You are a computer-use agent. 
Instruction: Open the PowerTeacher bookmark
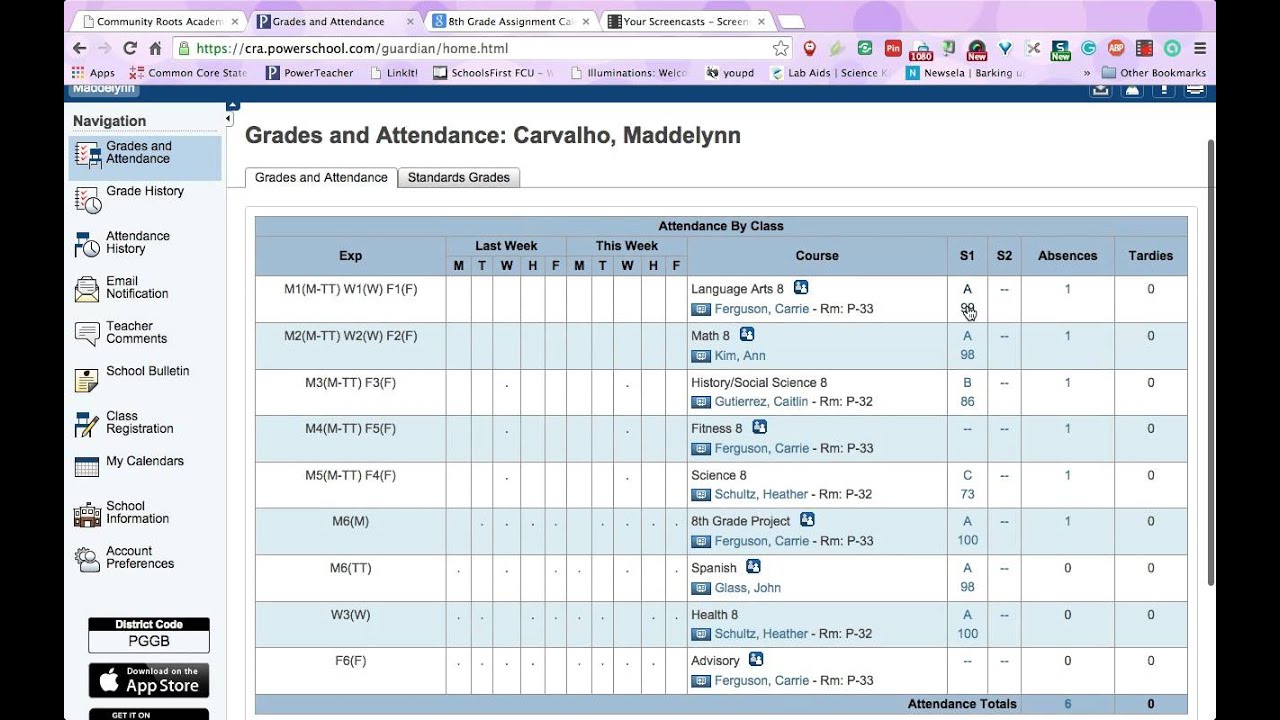click(x=310, y=73)
